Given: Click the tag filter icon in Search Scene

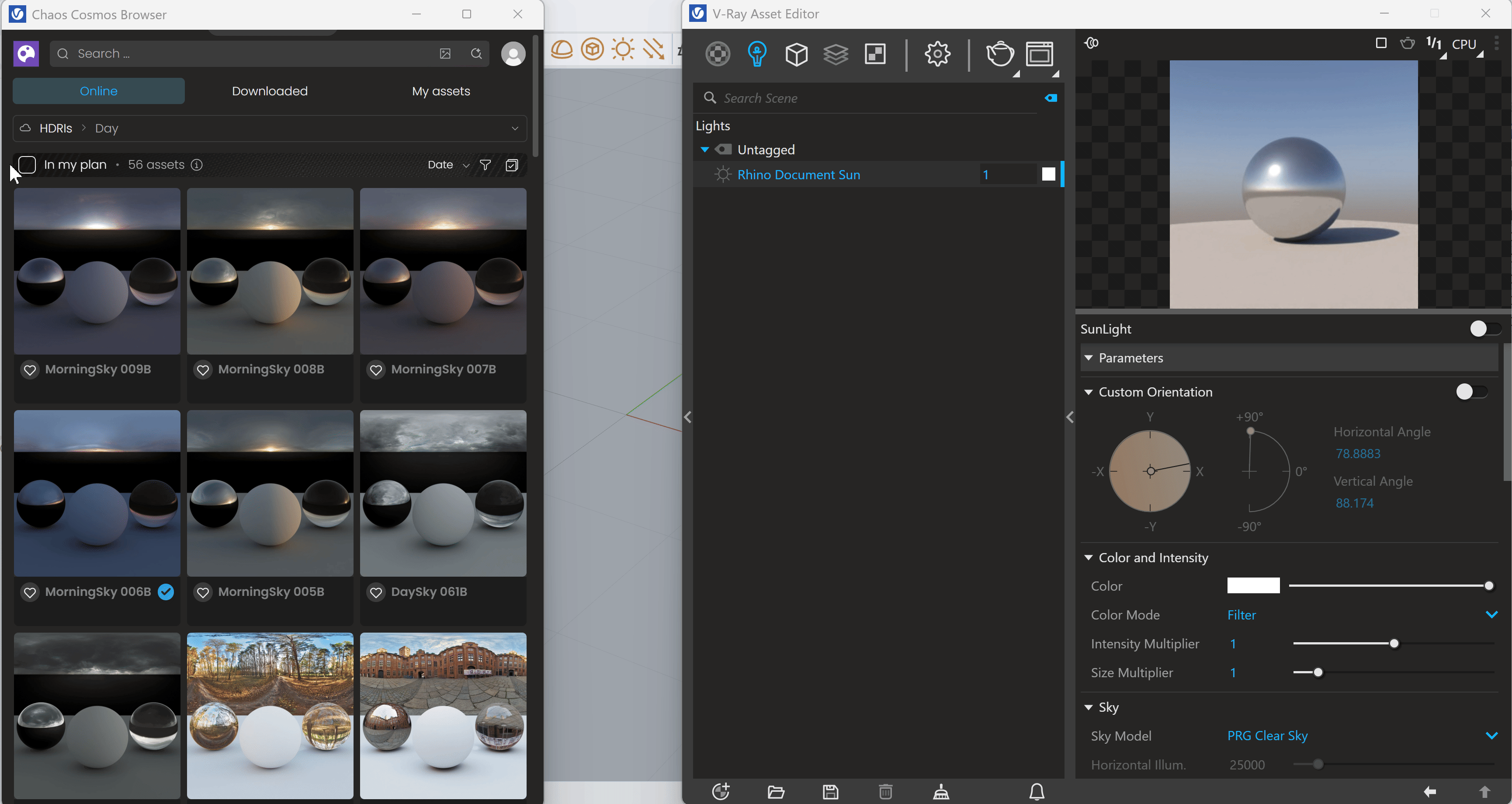Looking at the screenshot, I should click(x=1051, y=98).
